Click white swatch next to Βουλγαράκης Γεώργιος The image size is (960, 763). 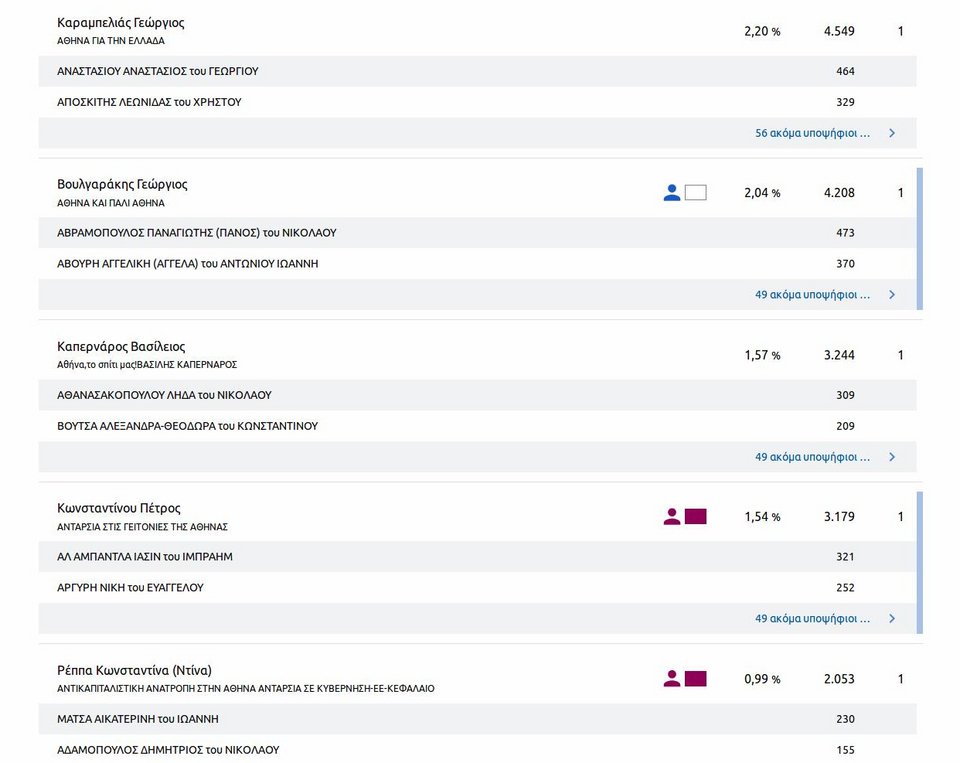click(696, 193)
